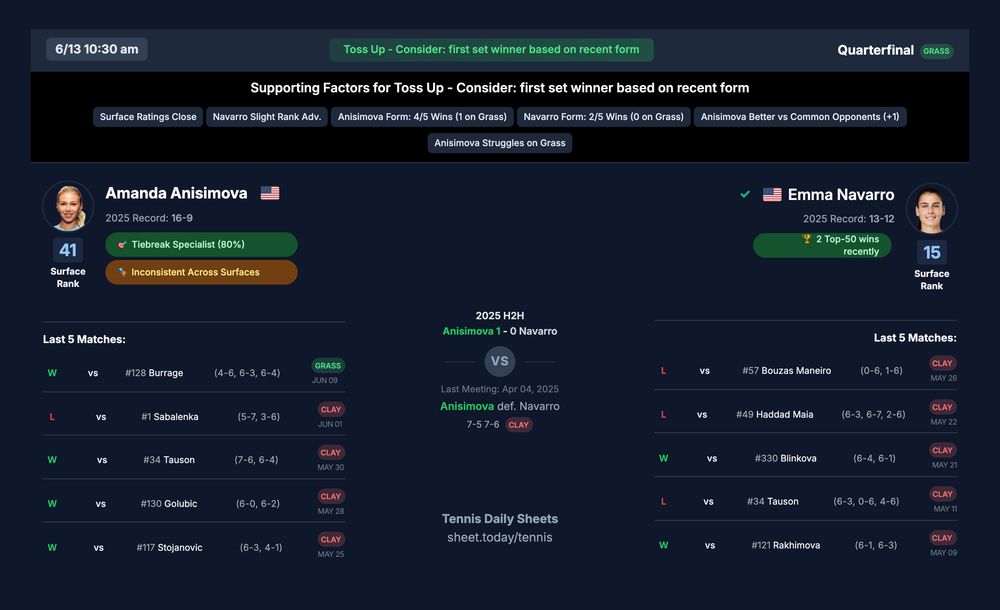This screenshot has height=610, width=1000.
Task: Click the 2025 Record: 13-12 text
Action: pyautogui.click(x=848, y=219)
